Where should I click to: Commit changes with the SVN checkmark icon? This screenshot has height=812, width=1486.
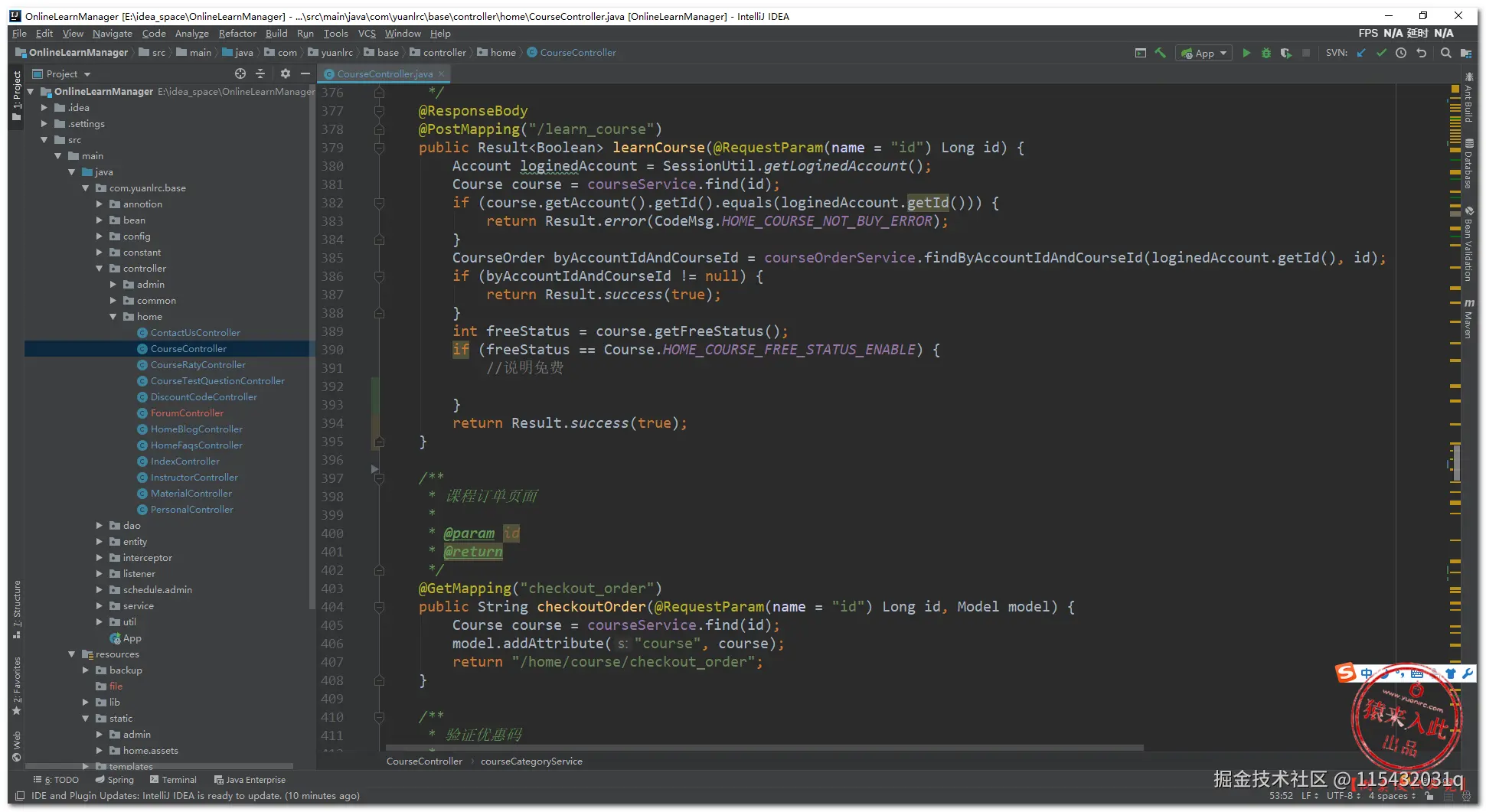1381,53
